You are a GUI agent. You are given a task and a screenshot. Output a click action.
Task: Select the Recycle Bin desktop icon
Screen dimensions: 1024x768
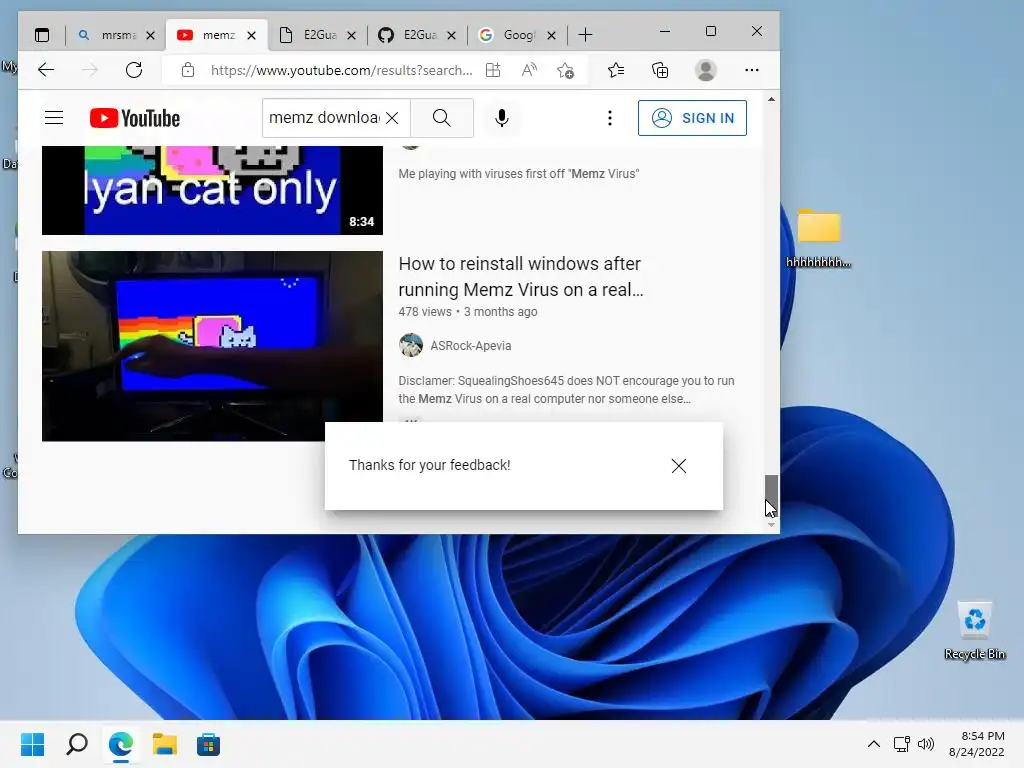click(x=974, y=630)
